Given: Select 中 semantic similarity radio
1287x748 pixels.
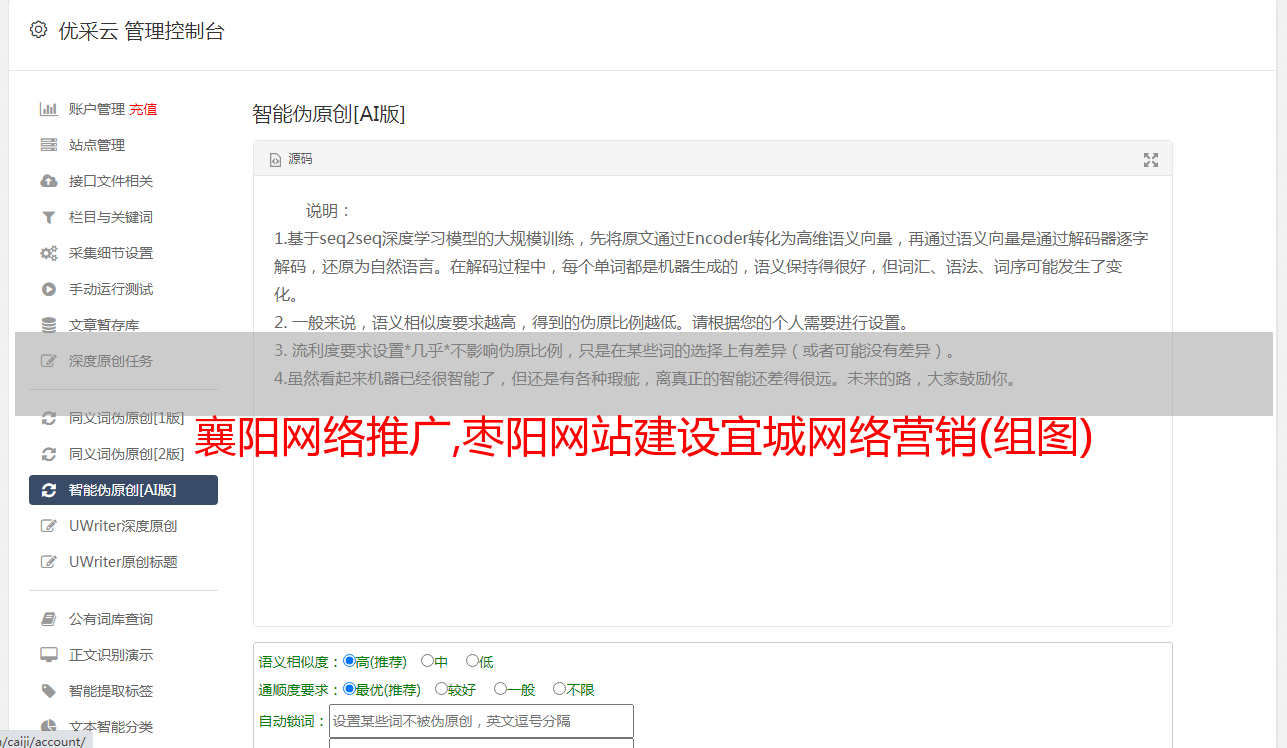Looking at the screenshot, I should [427, 661].
